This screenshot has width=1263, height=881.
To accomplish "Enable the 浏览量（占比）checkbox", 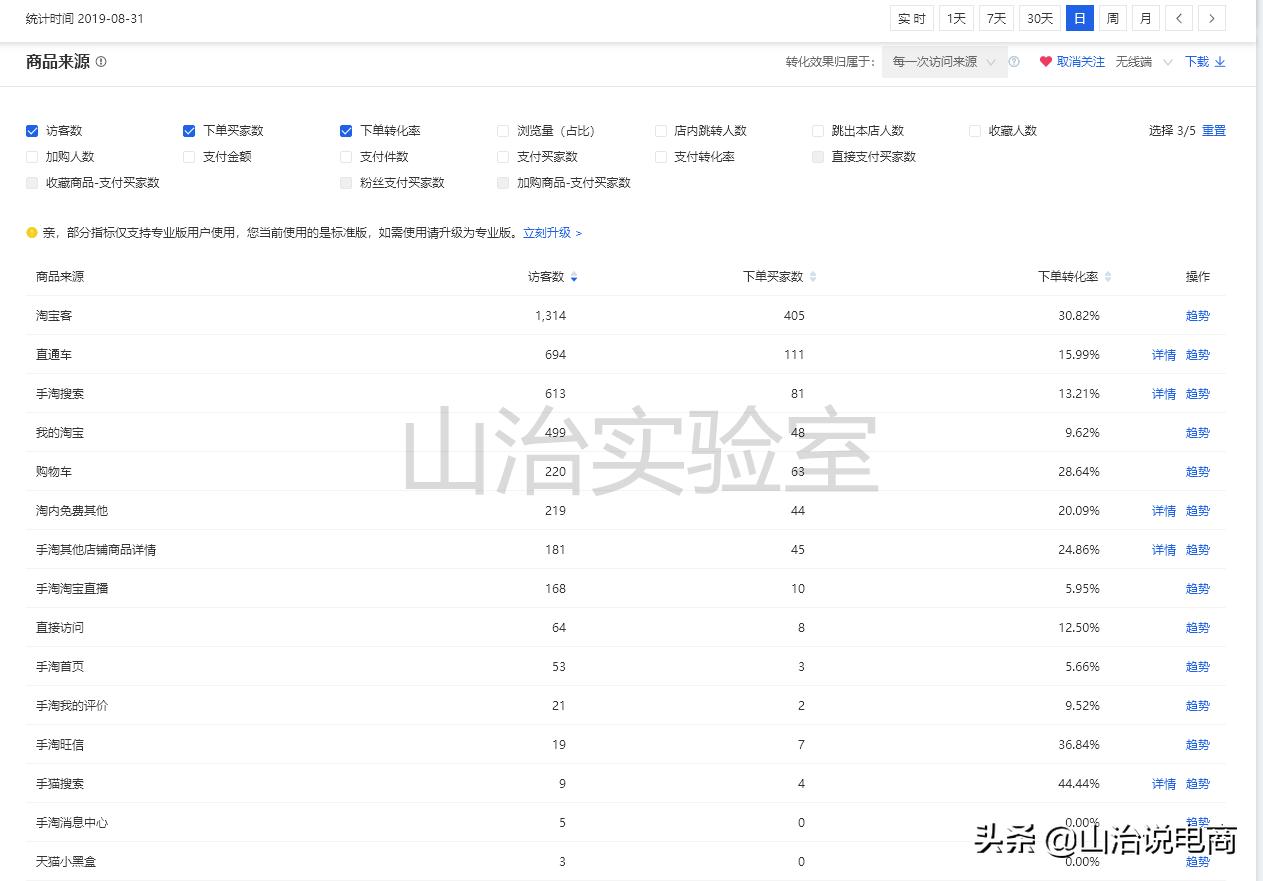I will pos(503,130).
